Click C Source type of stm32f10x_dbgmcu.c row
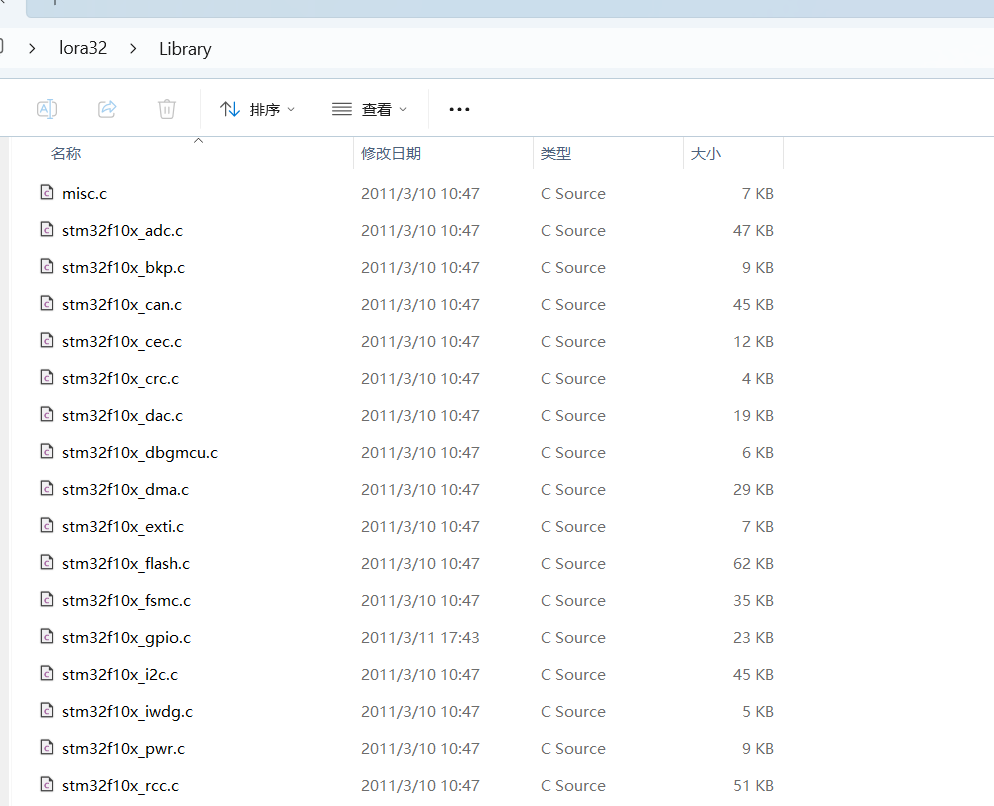The height and width of the screenshot is (806, 994). (x=573, y=453)
